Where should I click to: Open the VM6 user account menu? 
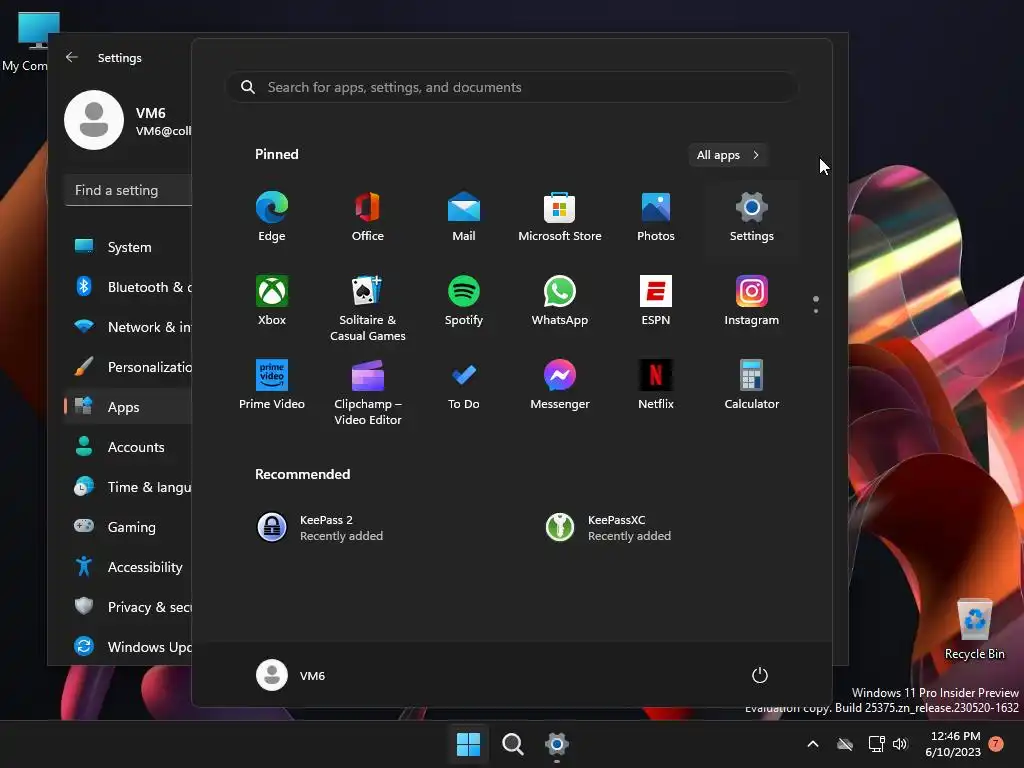291,675
